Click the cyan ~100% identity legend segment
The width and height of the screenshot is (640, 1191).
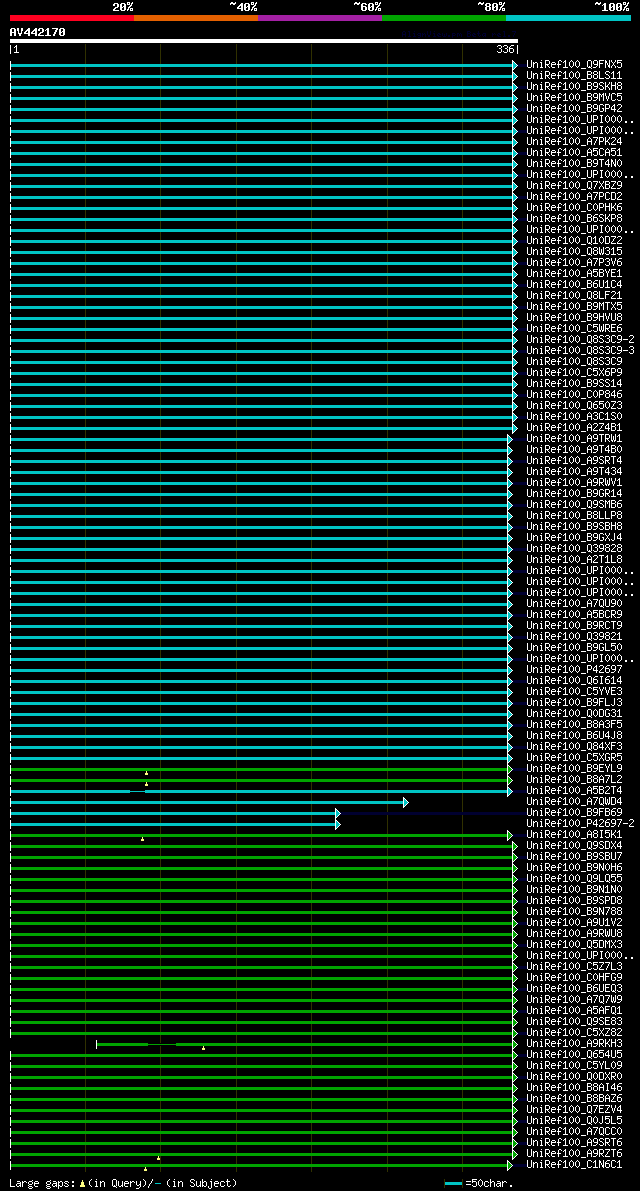coord(569,17)
